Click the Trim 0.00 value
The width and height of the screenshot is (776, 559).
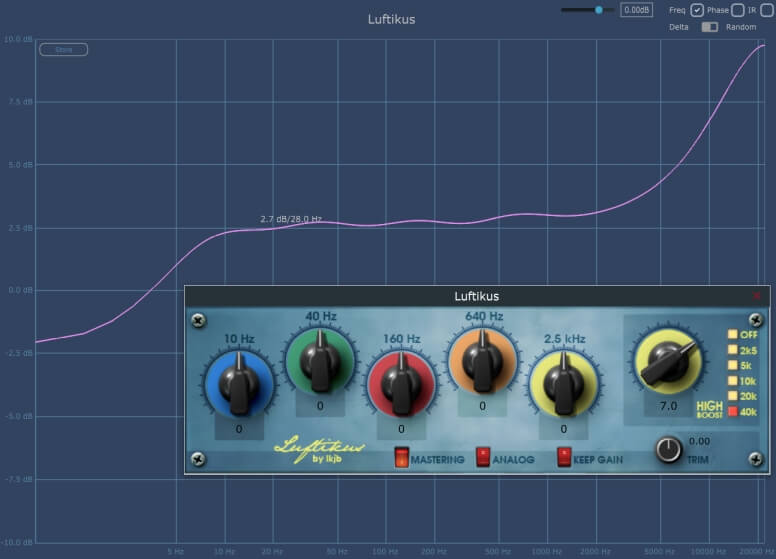coord(699,441)
